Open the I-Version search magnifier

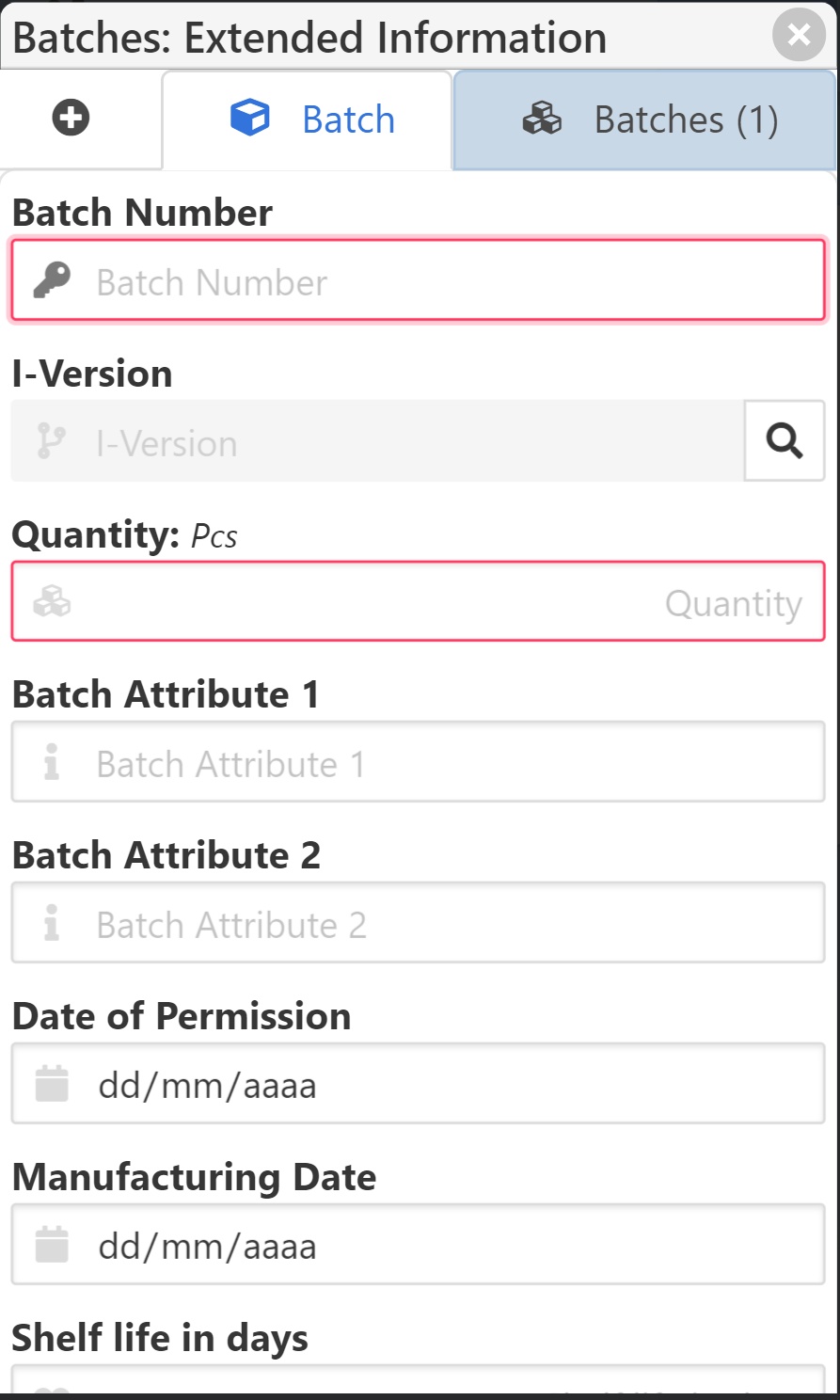coord(785,441)
